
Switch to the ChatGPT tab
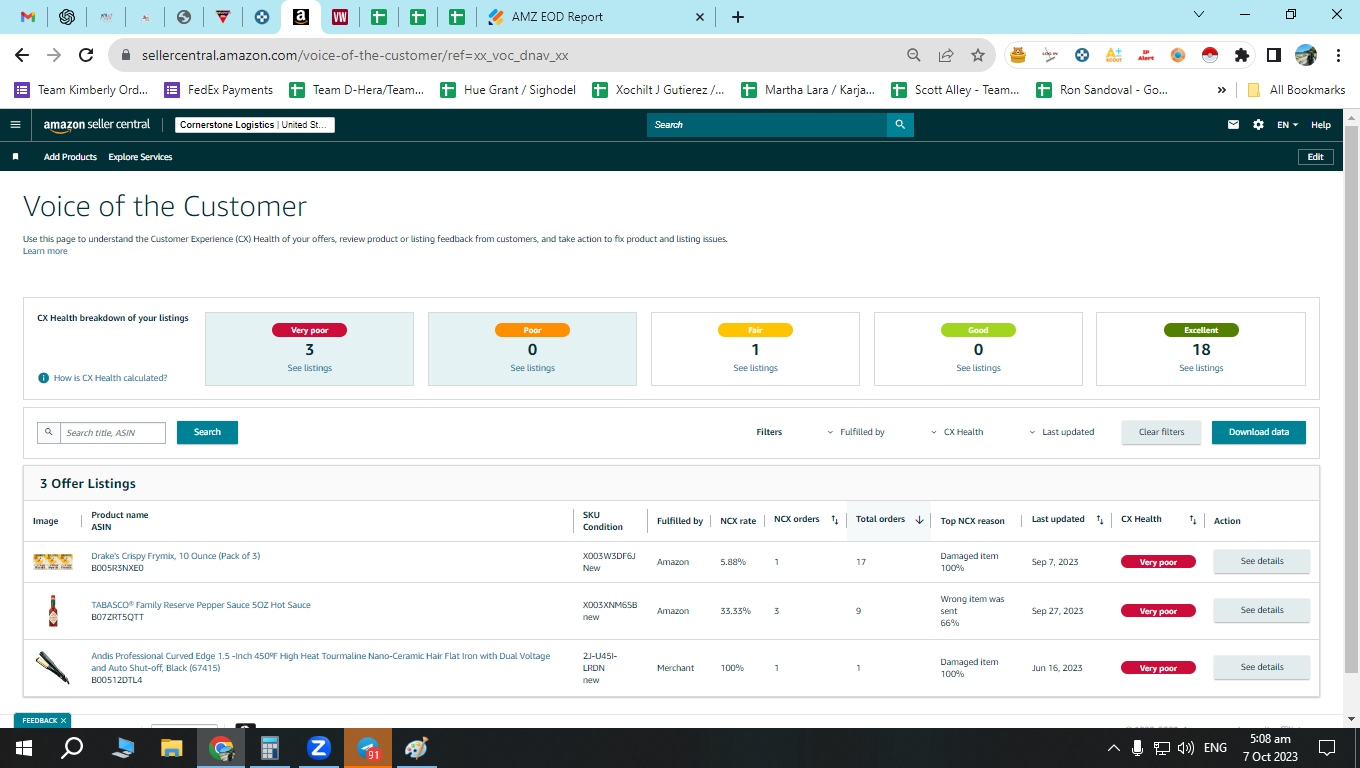pos(67,17)
